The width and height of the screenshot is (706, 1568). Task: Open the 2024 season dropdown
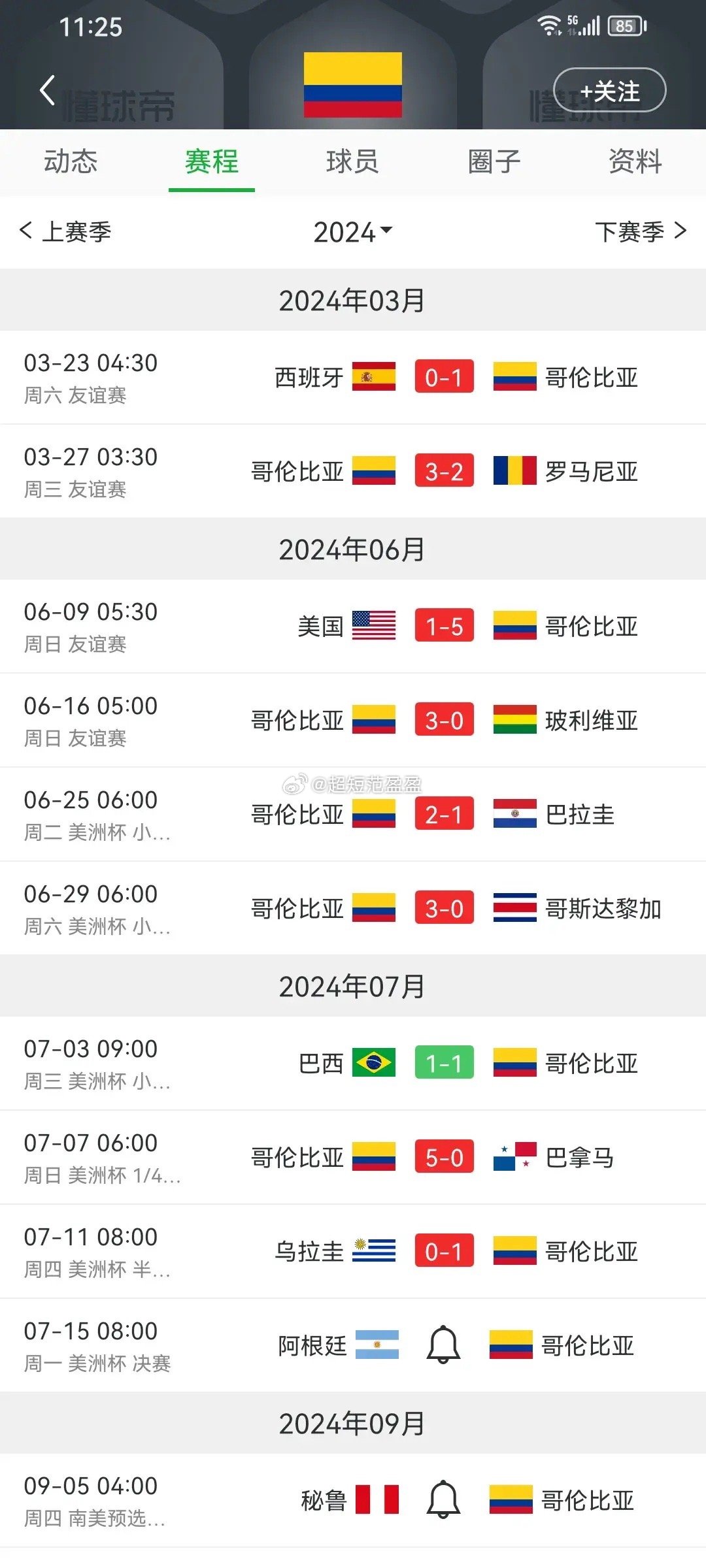(x=353, y=232)
